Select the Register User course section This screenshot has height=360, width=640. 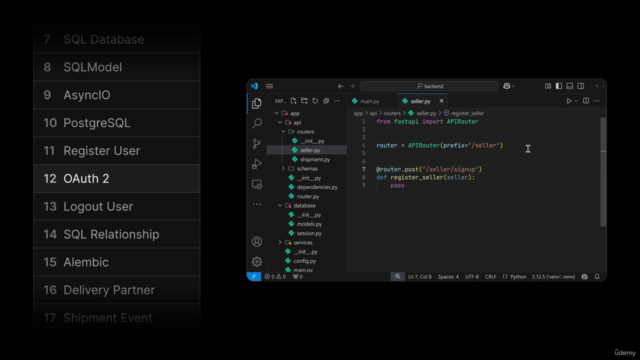[x=117, y=151]
